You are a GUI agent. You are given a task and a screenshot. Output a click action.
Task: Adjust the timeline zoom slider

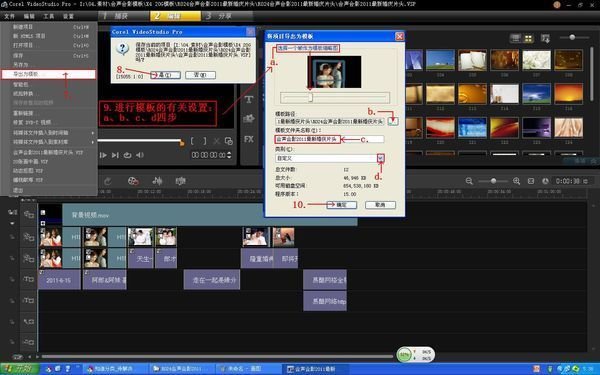coord(493,181)
